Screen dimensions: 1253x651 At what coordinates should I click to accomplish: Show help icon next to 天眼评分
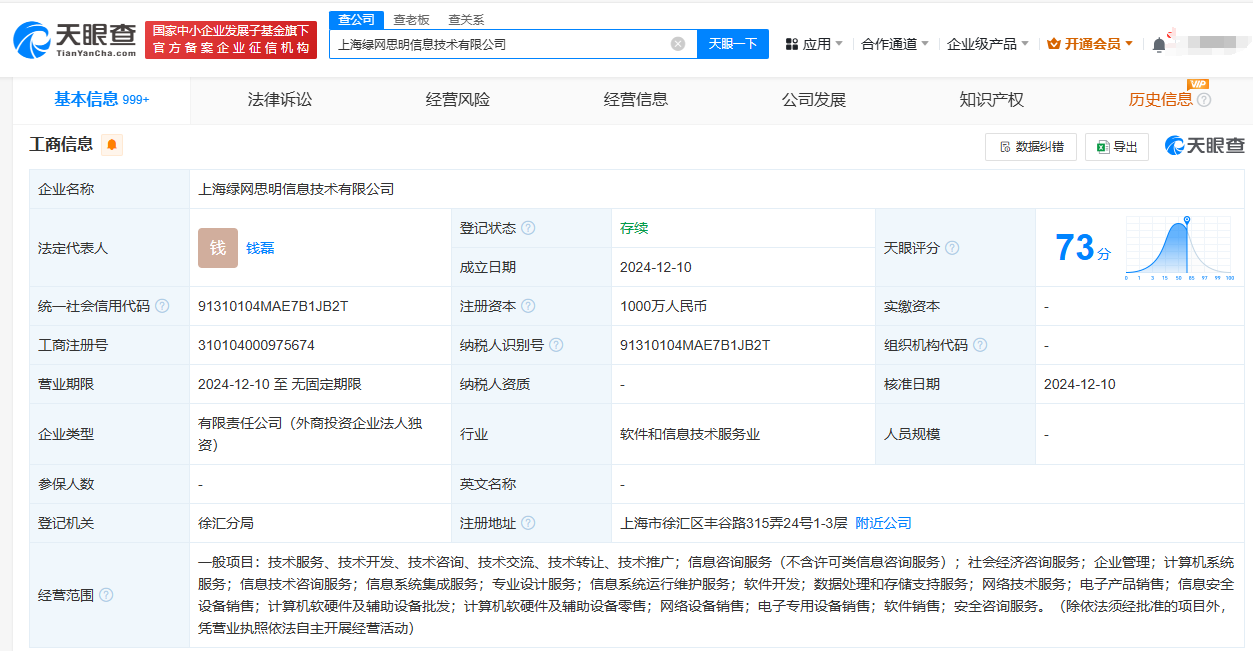(x=952, y=248)
